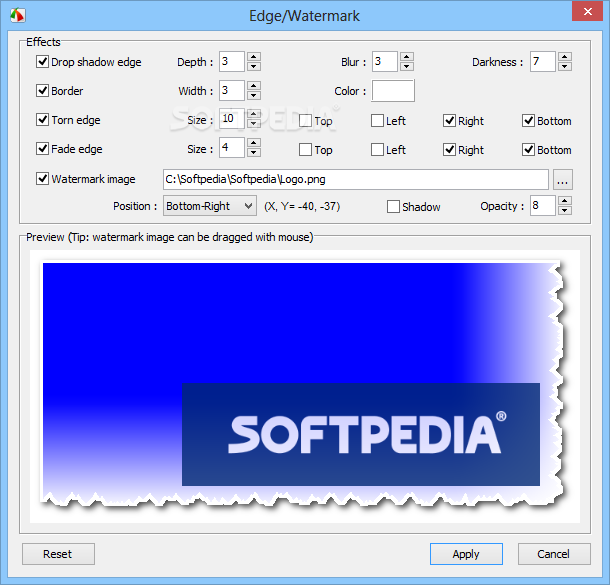Apply the edge and watermark effects
The image size is (610, 585).
click(466, 554)
